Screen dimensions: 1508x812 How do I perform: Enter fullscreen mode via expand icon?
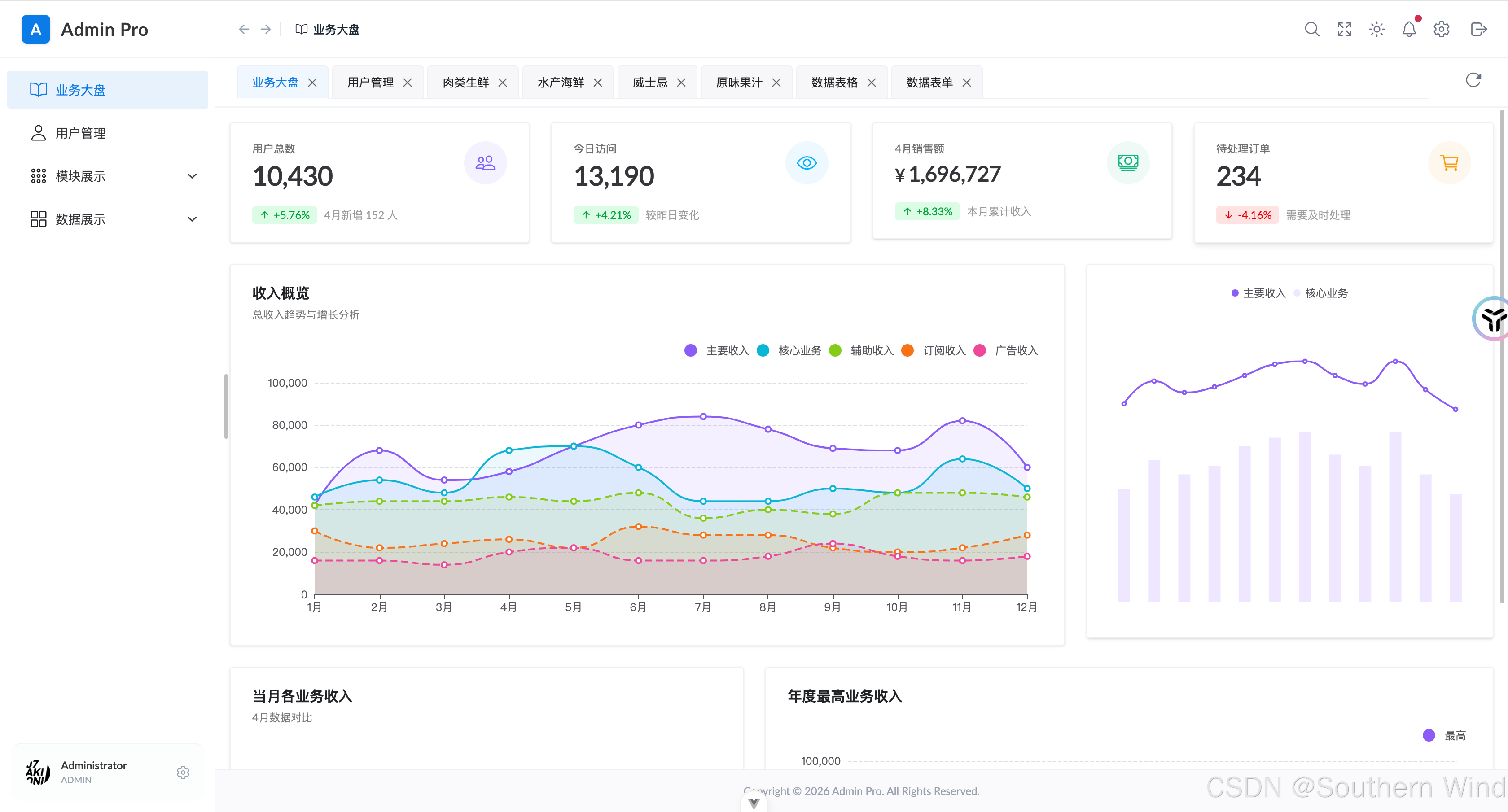tap(1344, 29)
